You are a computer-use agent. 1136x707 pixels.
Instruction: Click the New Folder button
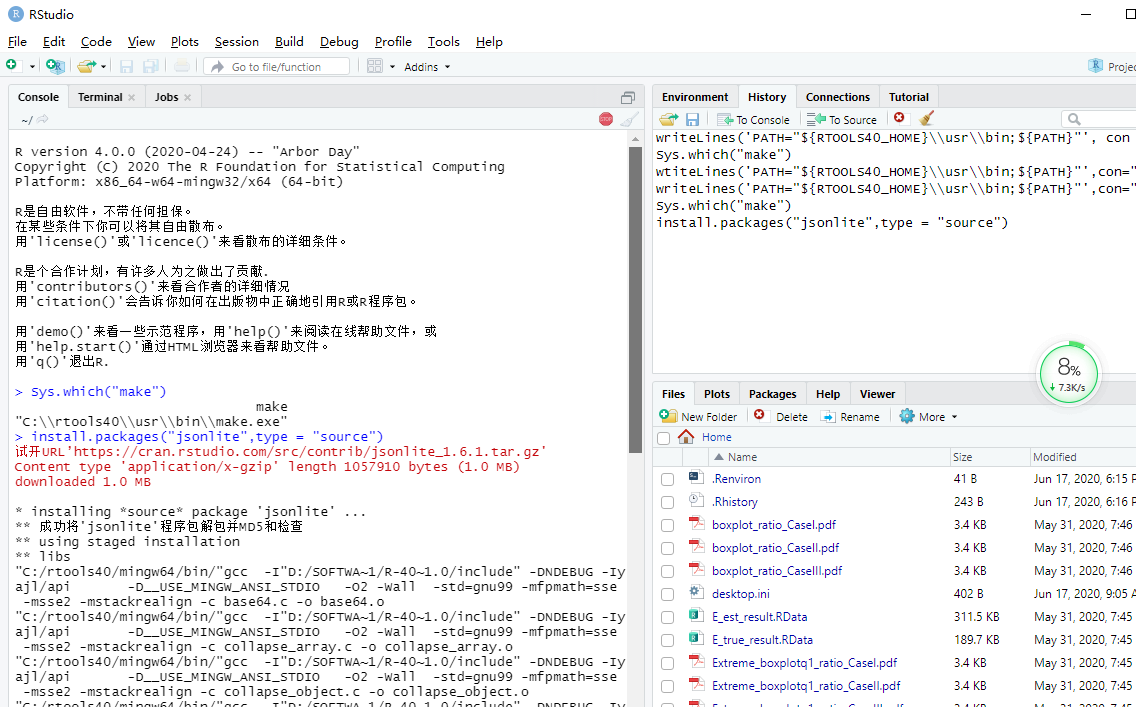(x=698, y=417)
